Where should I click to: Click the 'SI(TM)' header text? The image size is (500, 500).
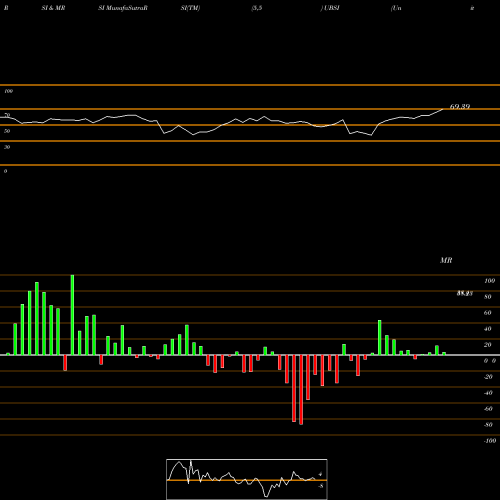(190, 8)
